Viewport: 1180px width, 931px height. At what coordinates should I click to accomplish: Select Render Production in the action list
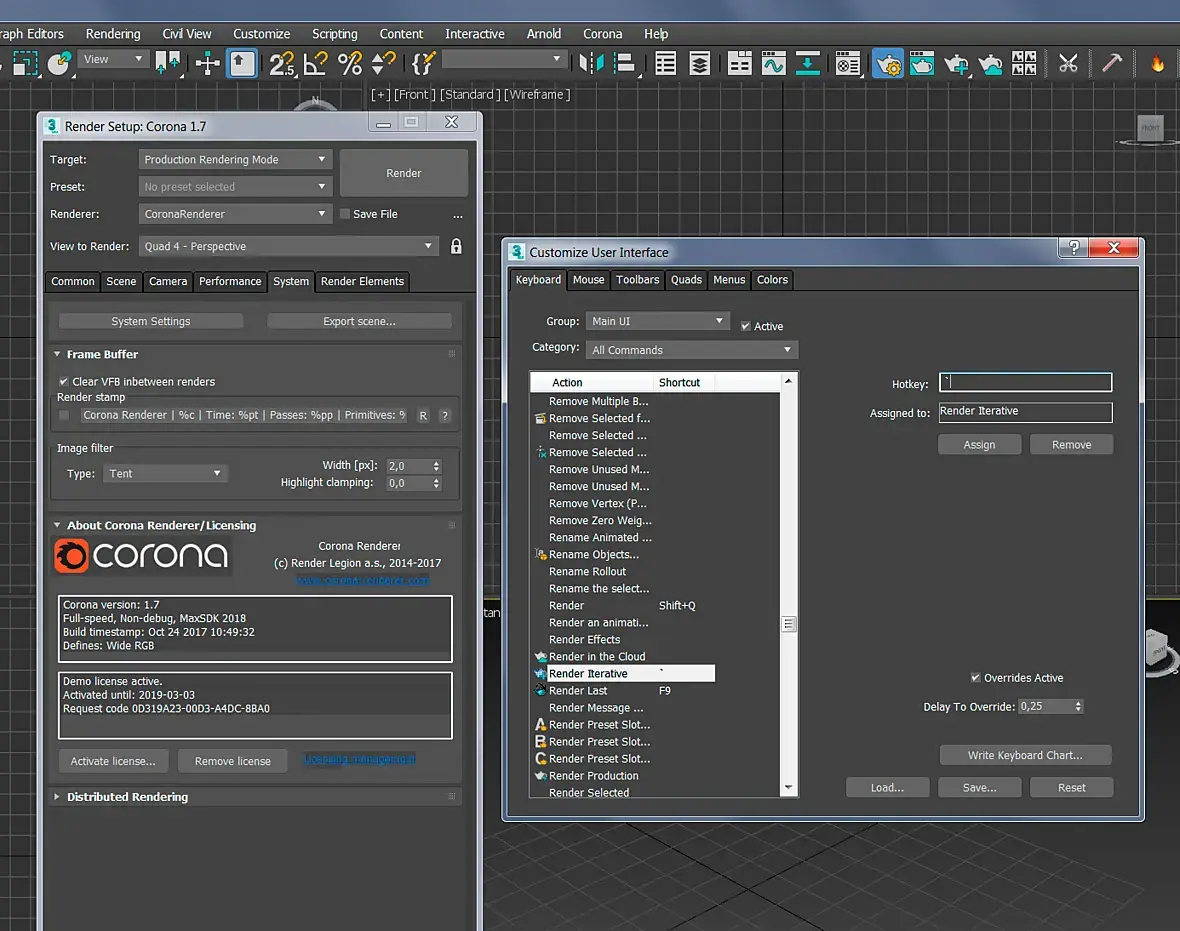coord(593,776)
